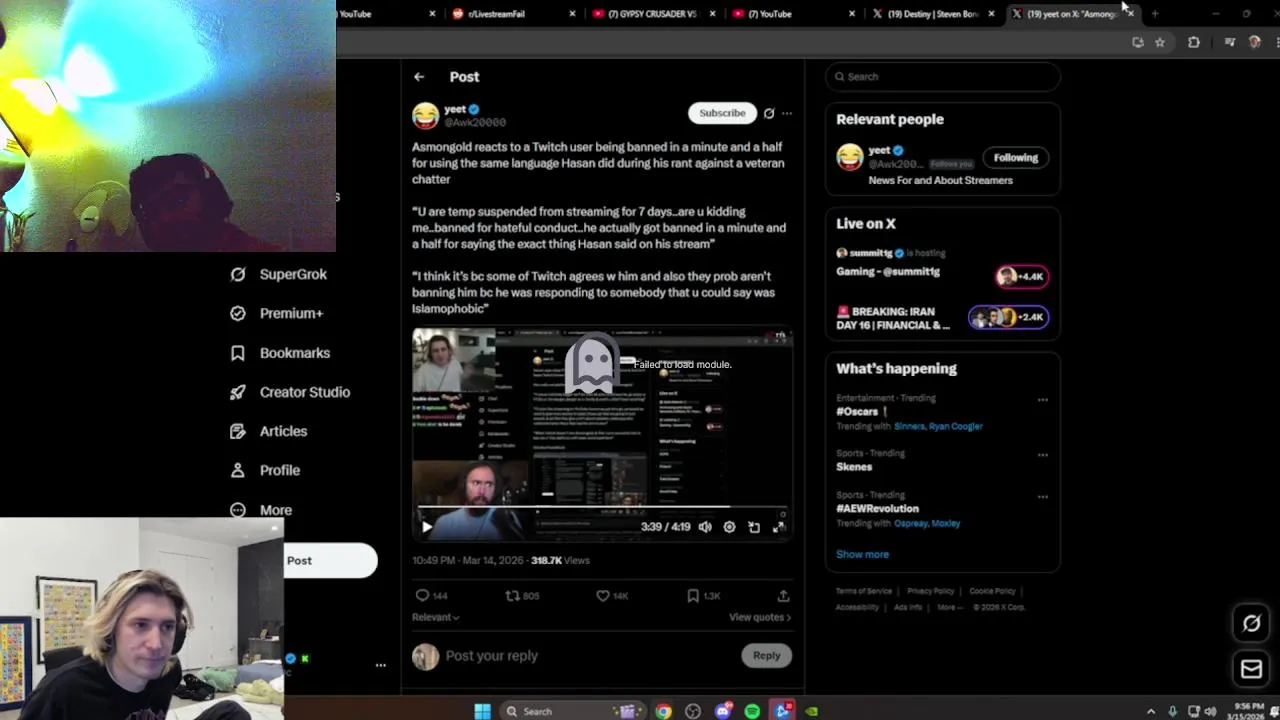Image resolution: width=1280 pixels, height=720 pixels.
Task: Open options for the Skenes trend
Action: [1042, 455]
